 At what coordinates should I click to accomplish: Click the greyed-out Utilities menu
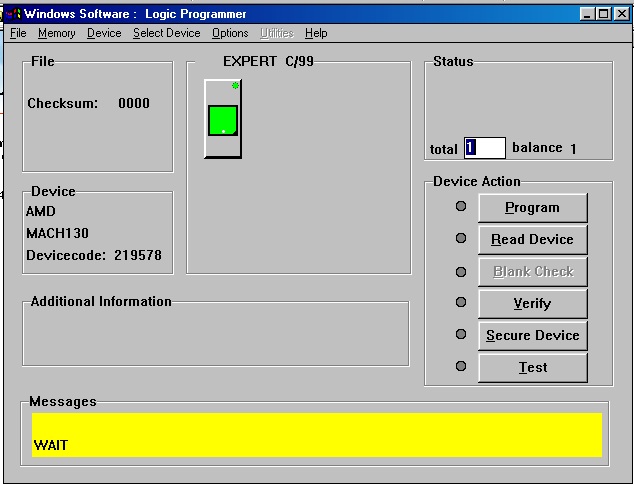click(277, 33)
